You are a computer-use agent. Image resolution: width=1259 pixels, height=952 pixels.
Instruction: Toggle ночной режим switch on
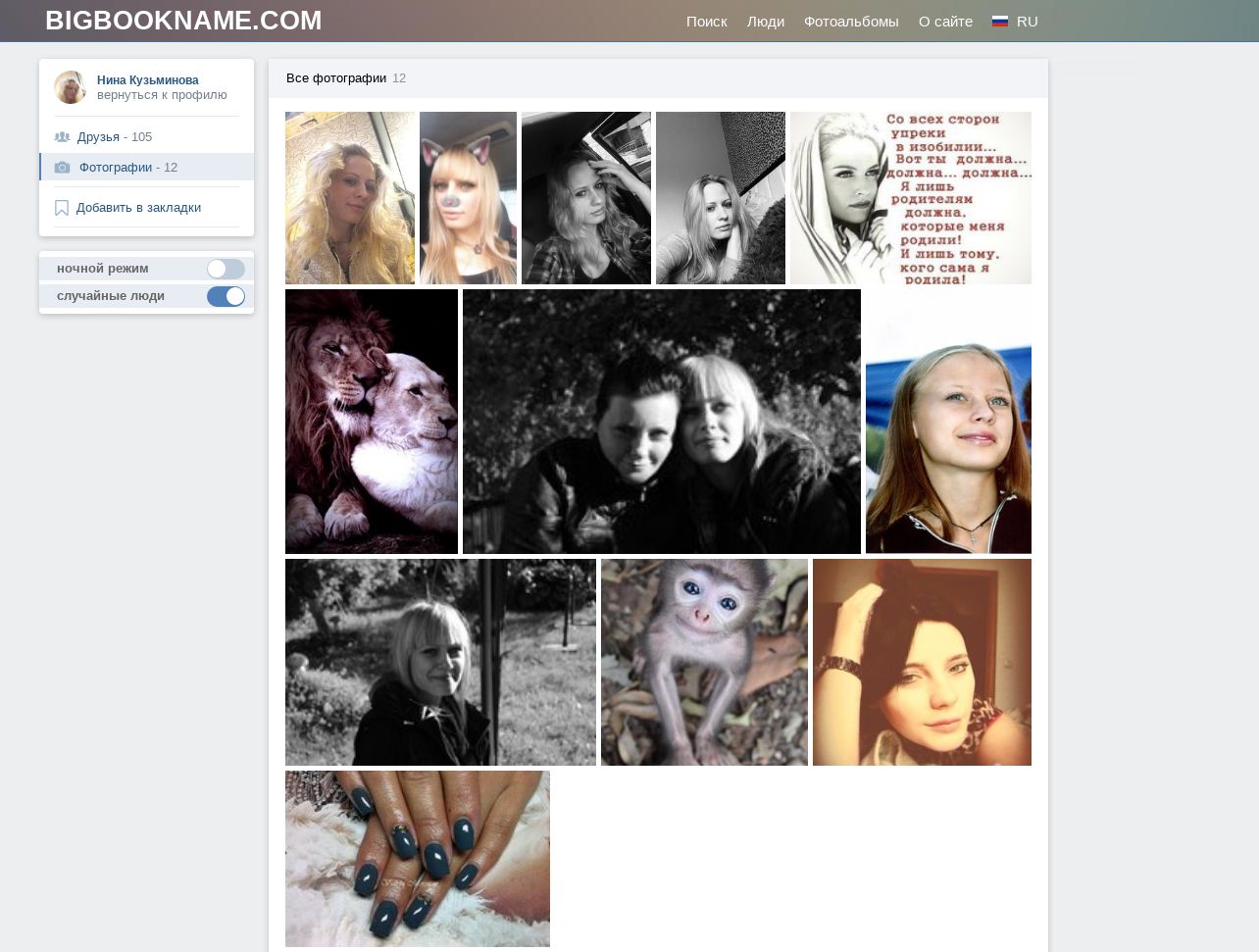pyautogui.click(x=226, y=269)
